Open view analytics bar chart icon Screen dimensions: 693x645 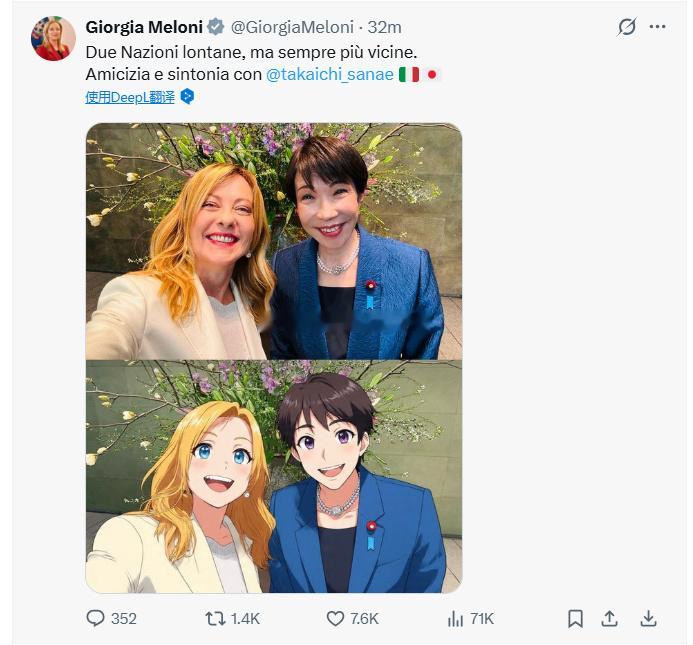(455, 619)
